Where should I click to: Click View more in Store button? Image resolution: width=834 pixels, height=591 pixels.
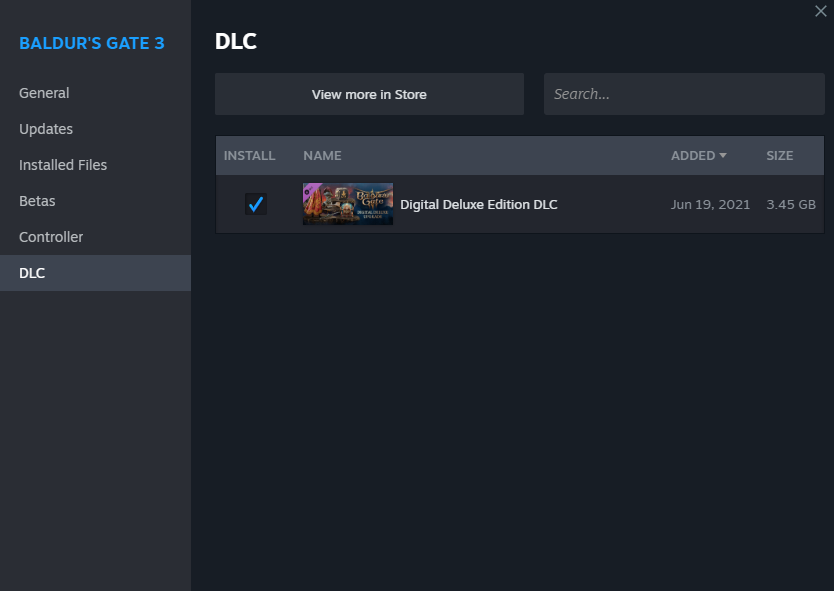coord(369,94)
